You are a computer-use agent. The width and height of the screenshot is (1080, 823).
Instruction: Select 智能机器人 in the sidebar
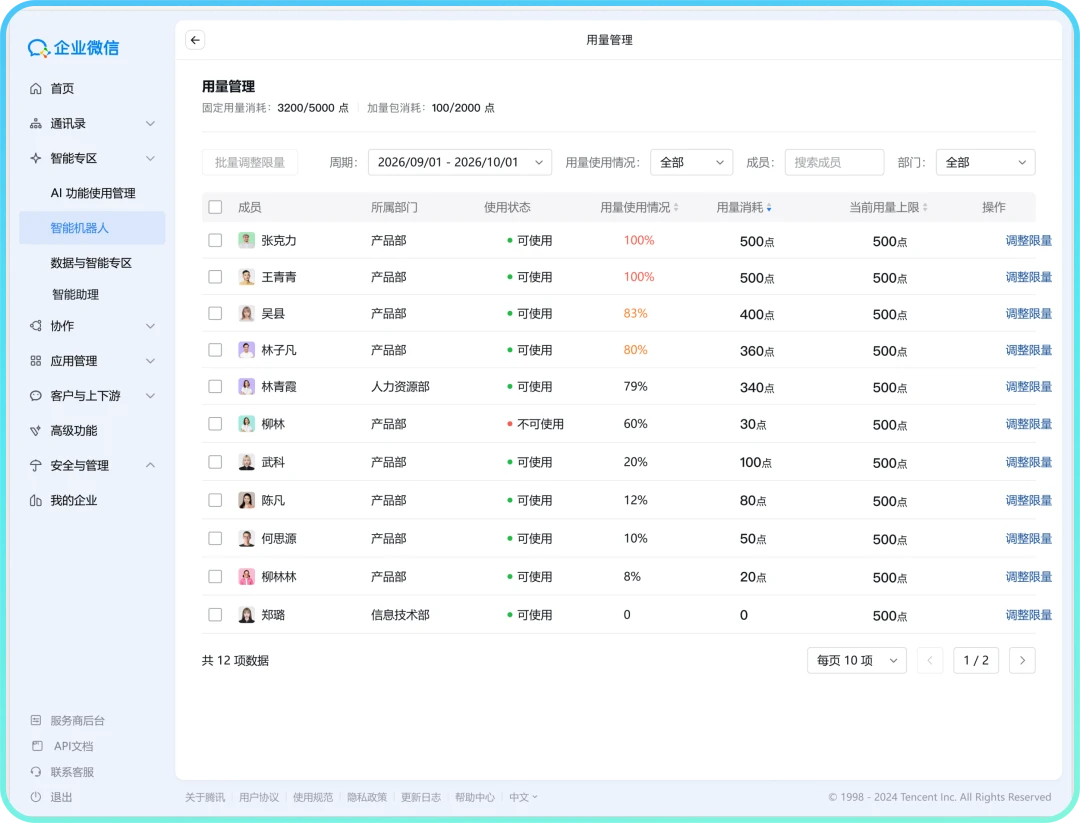tap(92, 228)
